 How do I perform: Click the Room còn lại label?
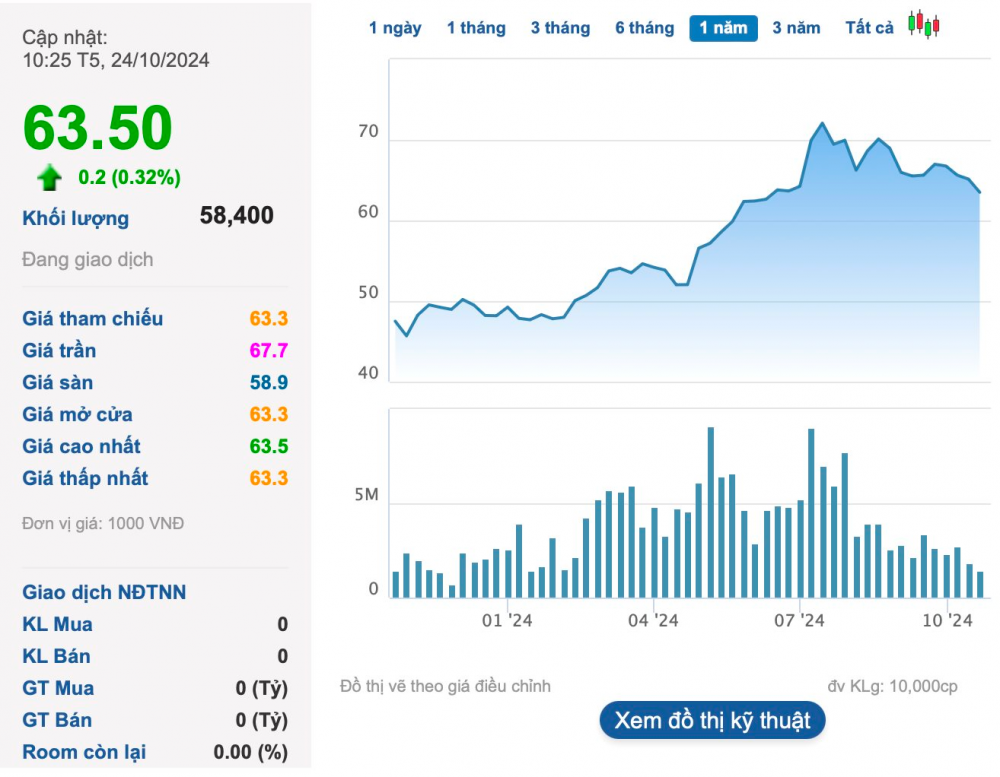(84, 752)
